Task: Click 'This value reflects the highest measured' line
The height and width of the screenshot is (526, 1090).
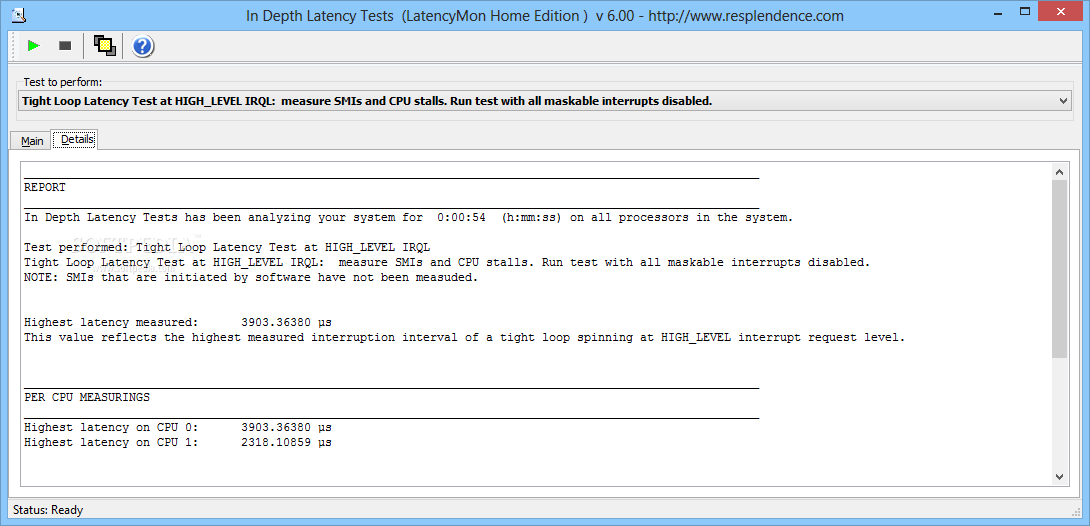Action: pos(465,338)
